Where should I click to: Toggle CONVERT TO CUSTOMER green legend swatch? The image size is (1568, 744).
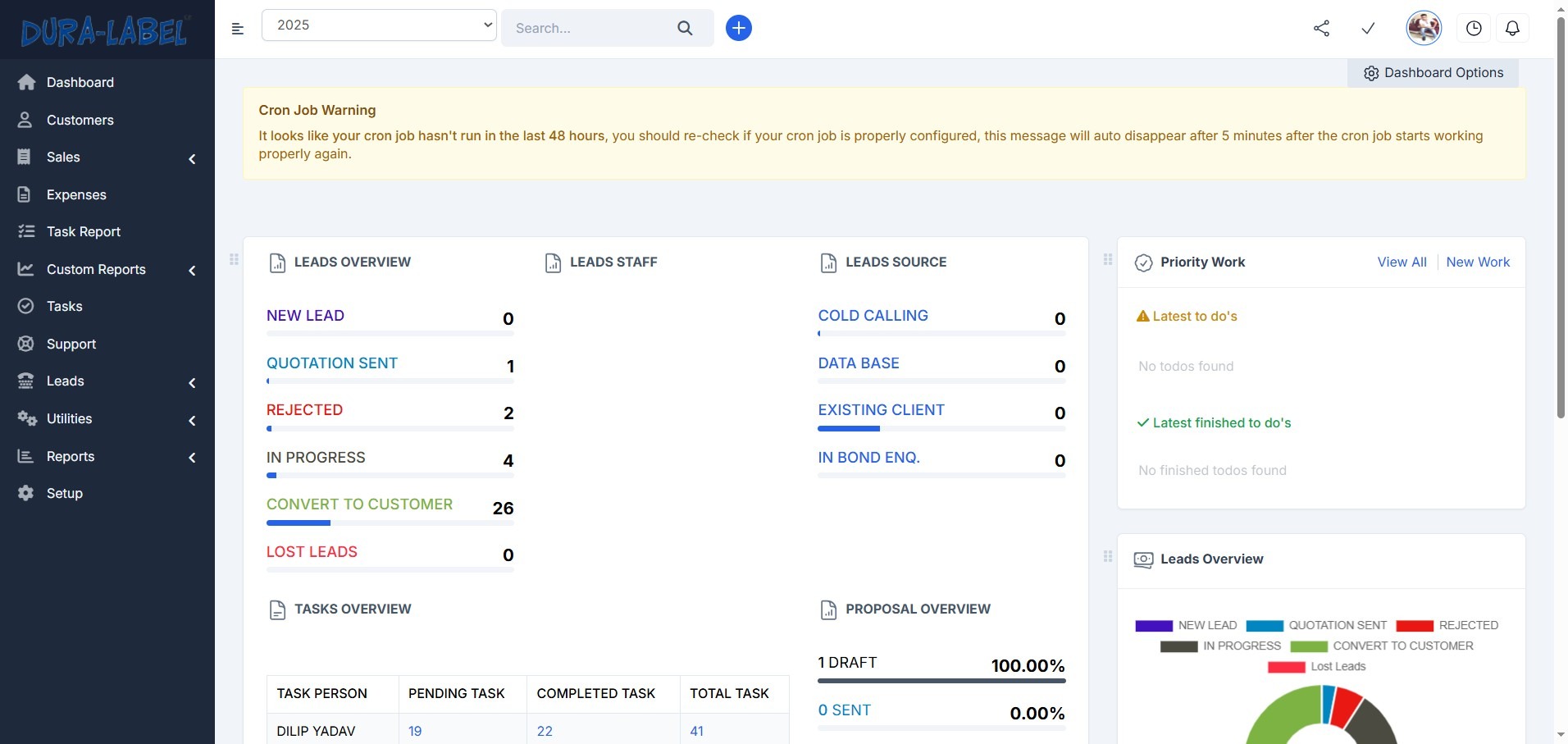[x=1309, y=646]
